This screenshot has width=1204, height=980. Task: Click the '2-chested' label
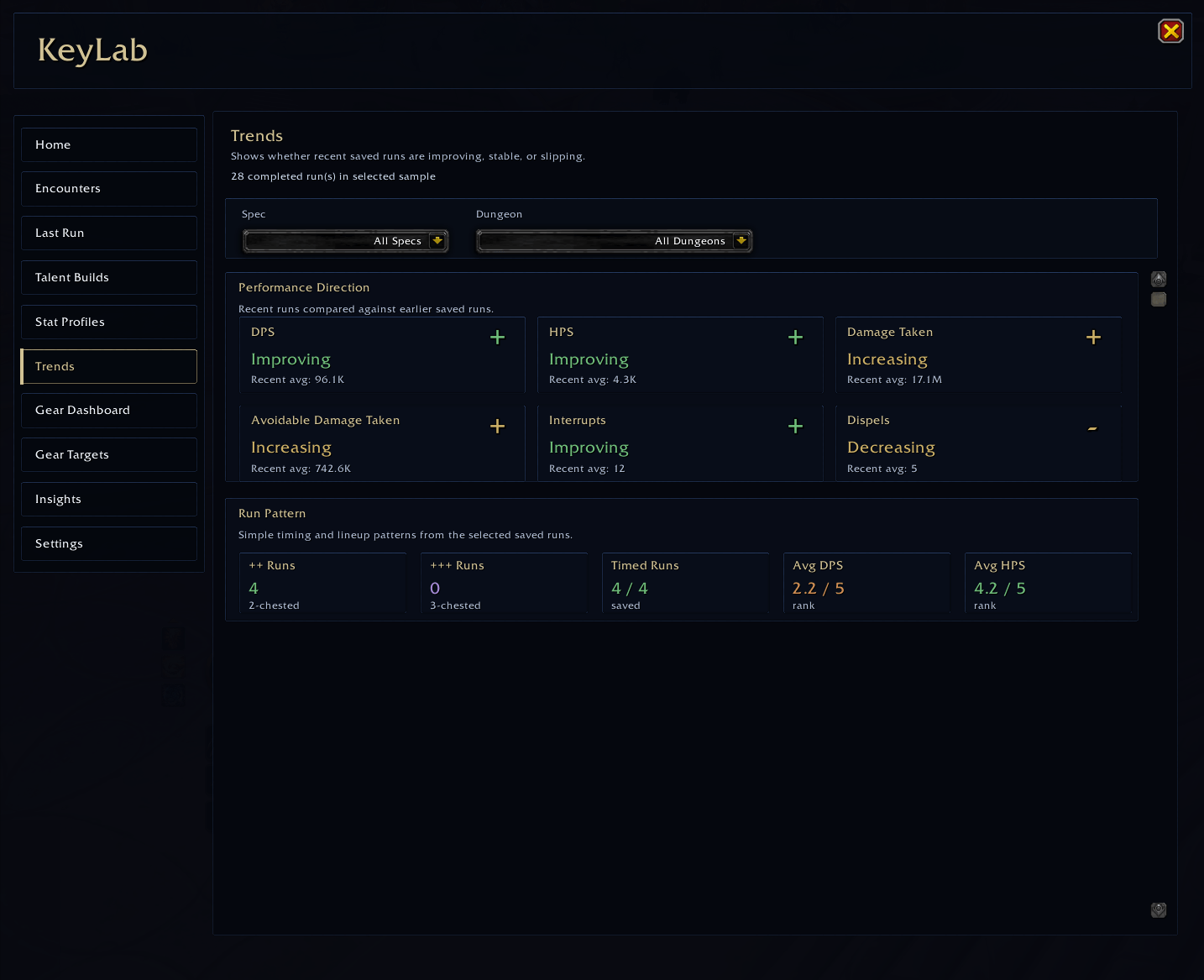click(x=274, y=605)
